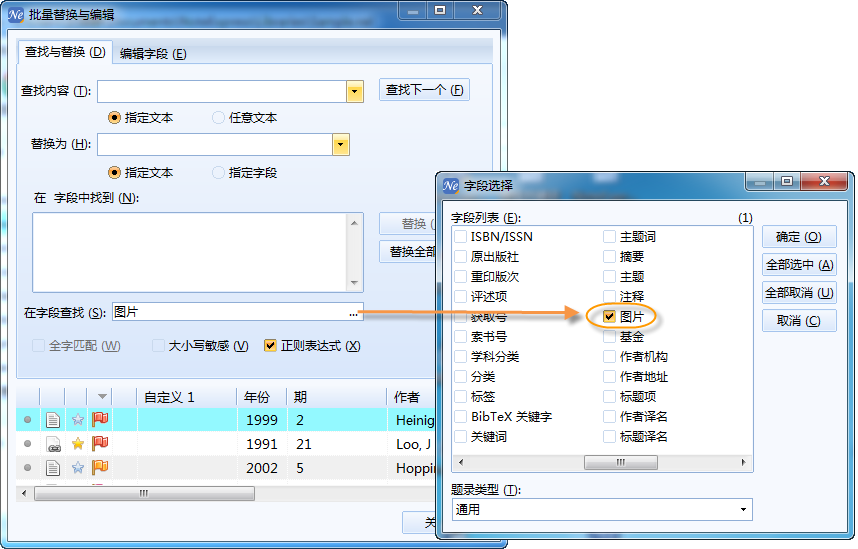The height and width of the screenshot is (549, 858).
Task: Uncheck the 图片 field checkbox
Action: pos(610,316)
